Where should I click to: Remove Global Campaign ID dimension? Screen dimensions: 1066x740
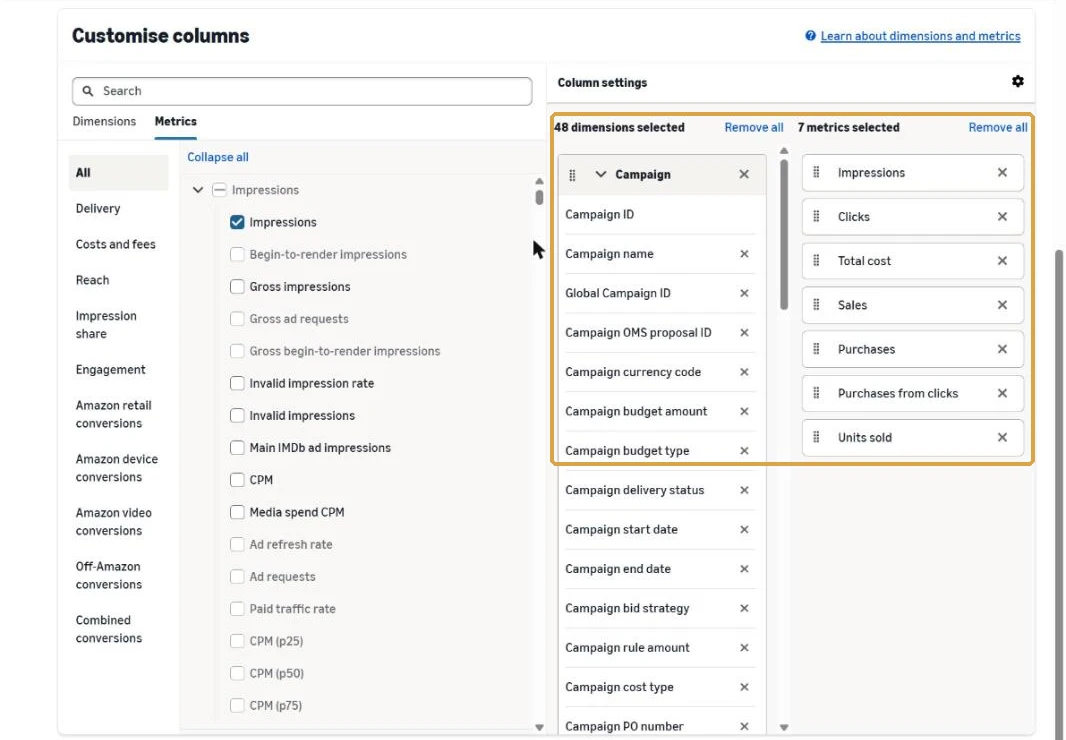click(x=744, y=293)
